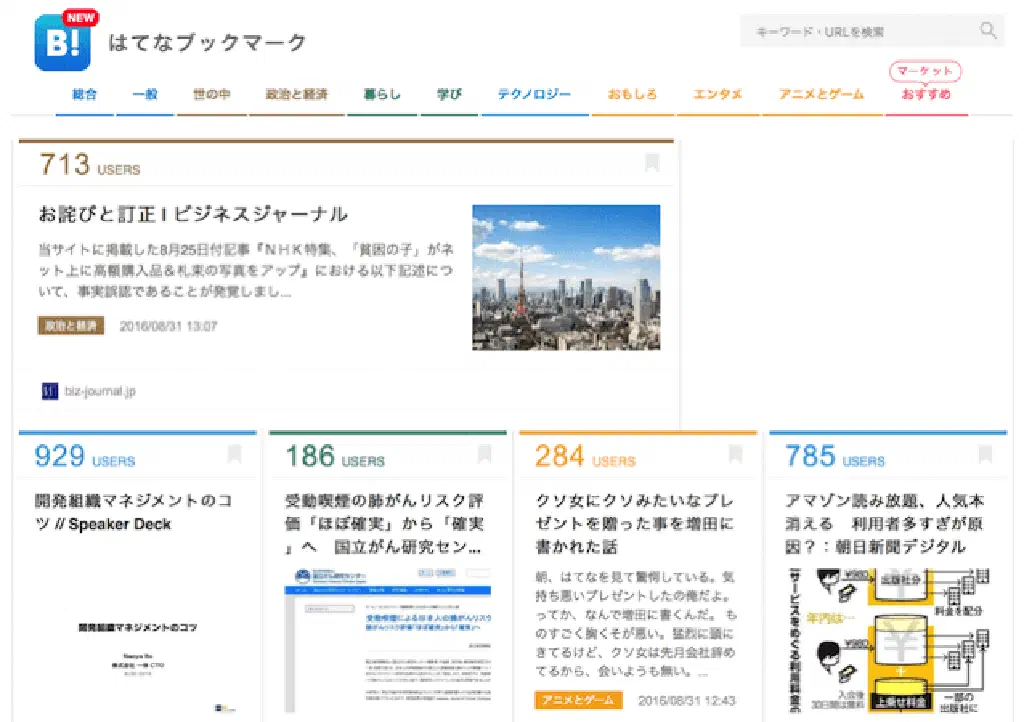Open the おすすめ tab with マーケット badge
Viewport: 1024px width, 722px height.
tap(925, 95)
